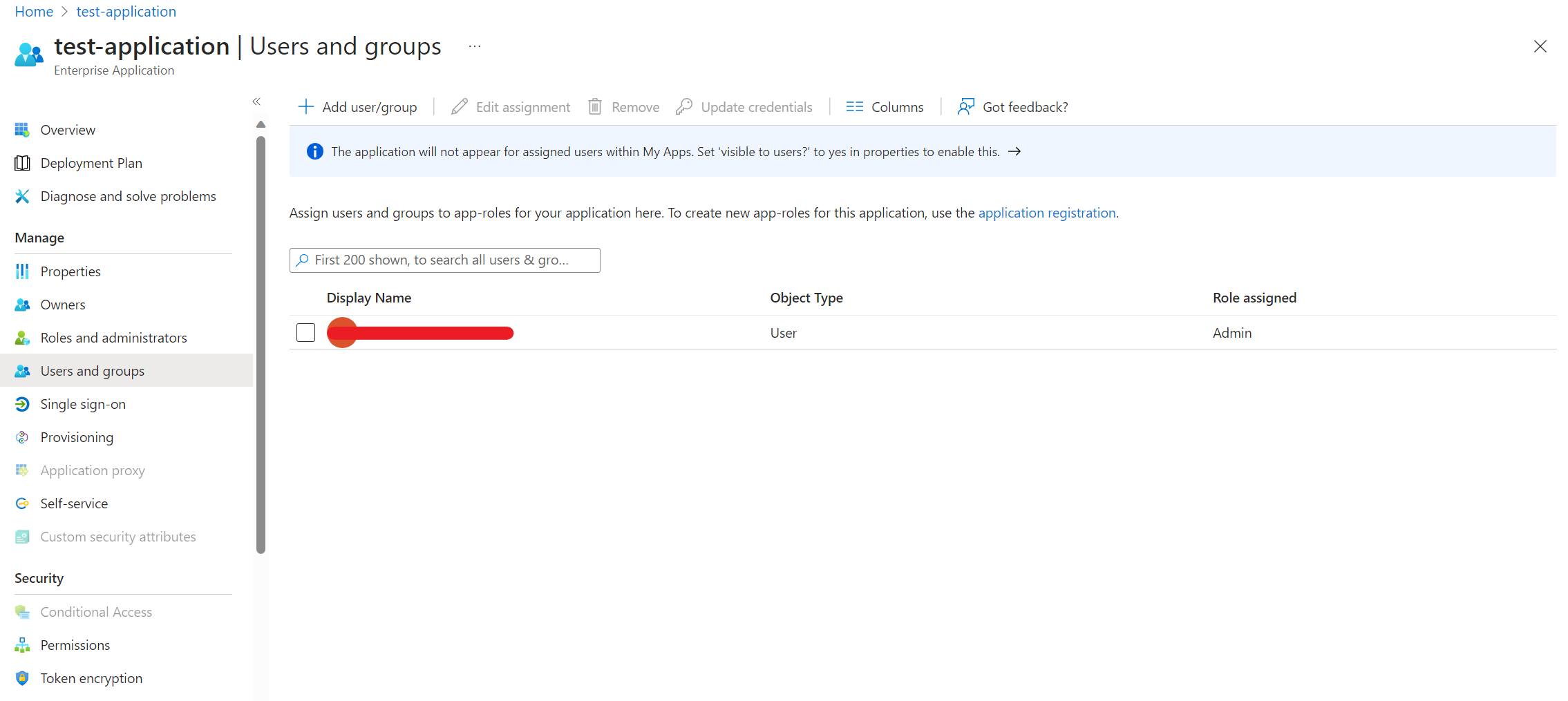This screenshot has height=701, width=1568.
Task: Click the key icon for Update credentials
Action: [x=684, y=107]
